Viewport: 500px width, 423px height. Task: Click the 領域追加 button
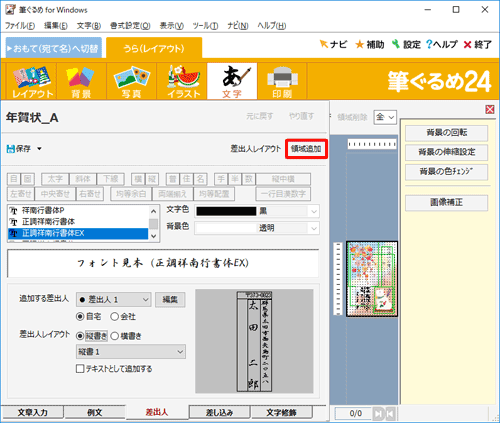(x=306, y=149)
